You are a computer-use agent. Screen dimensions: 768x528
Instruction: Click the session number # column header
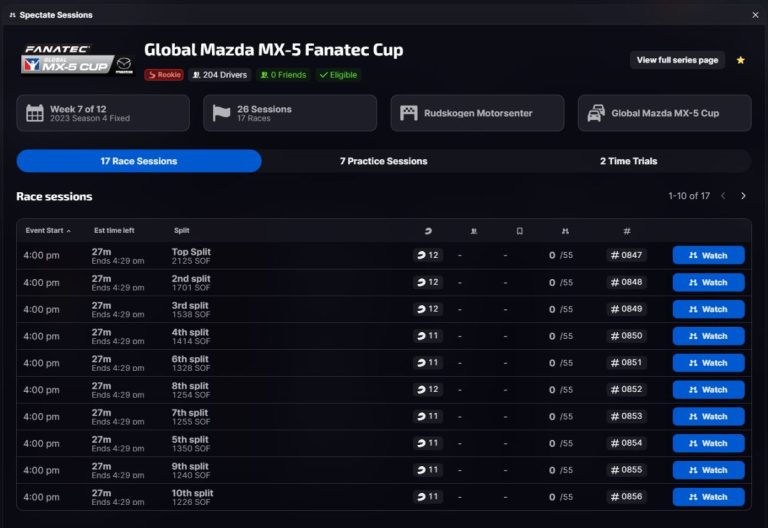[626, 230]
